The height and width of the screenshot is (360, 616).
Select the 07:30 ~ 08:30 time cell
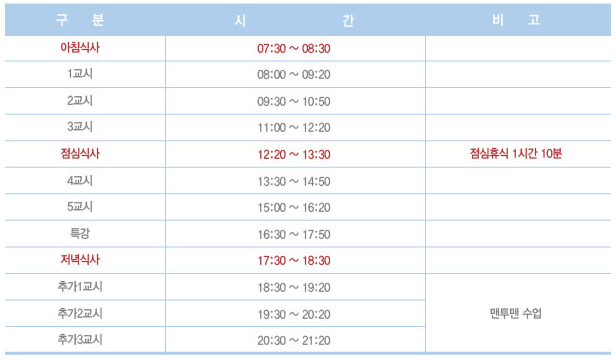click(x=294, y=49)
